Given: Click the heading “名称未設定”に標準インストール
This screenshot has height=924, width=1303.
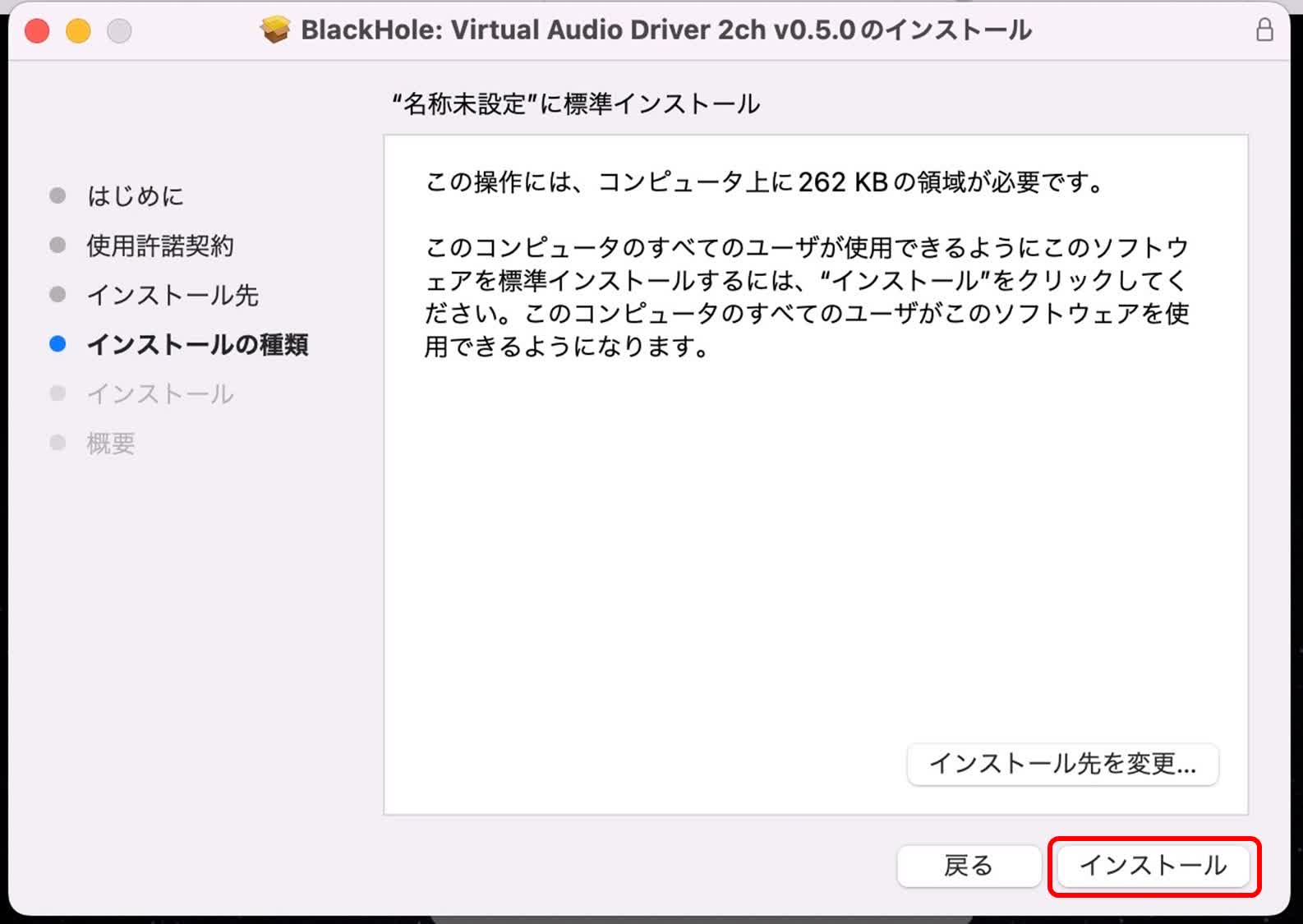Looking at the screenshot, I should [x=576, y=104].
